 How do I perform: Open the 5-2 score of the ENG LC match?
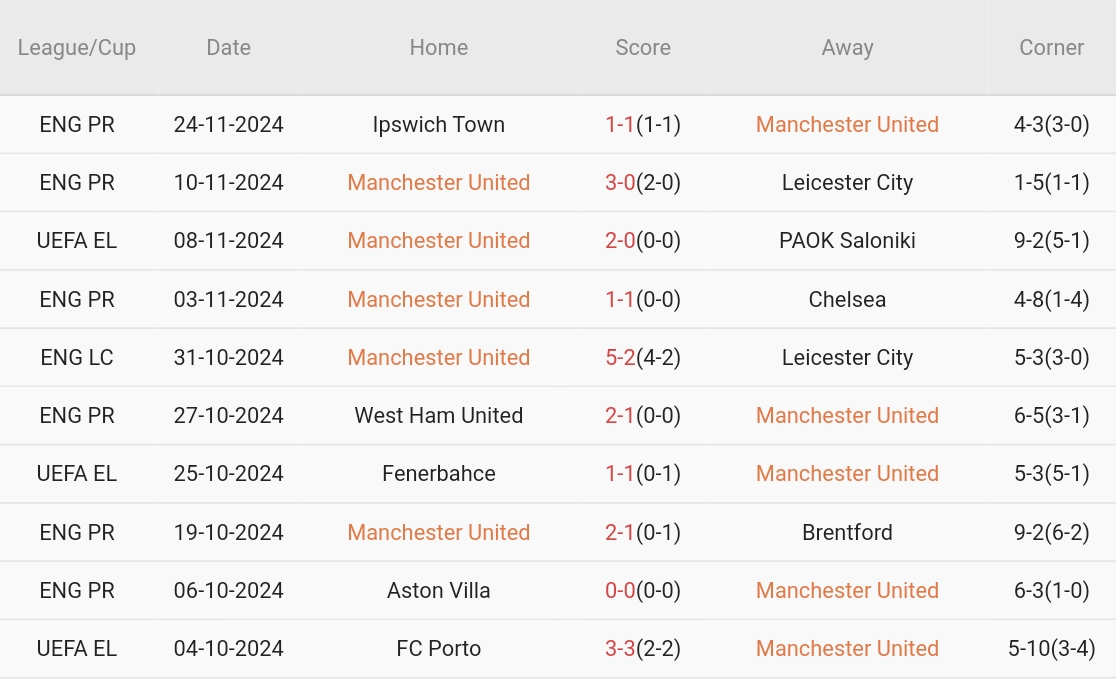(620, 358)
